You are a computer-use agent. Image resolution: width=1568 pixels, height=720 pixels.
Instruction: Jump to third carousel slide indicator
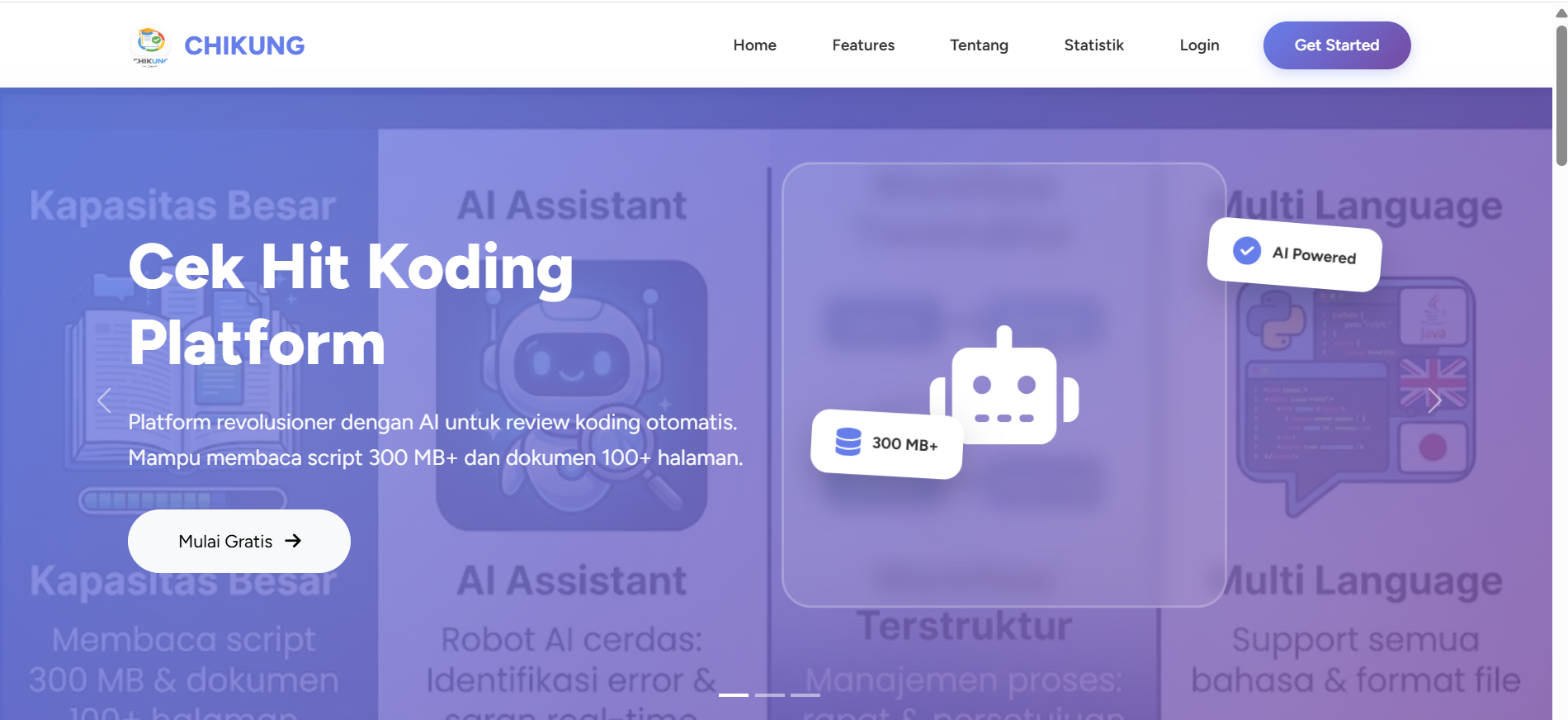click(805, 695)
